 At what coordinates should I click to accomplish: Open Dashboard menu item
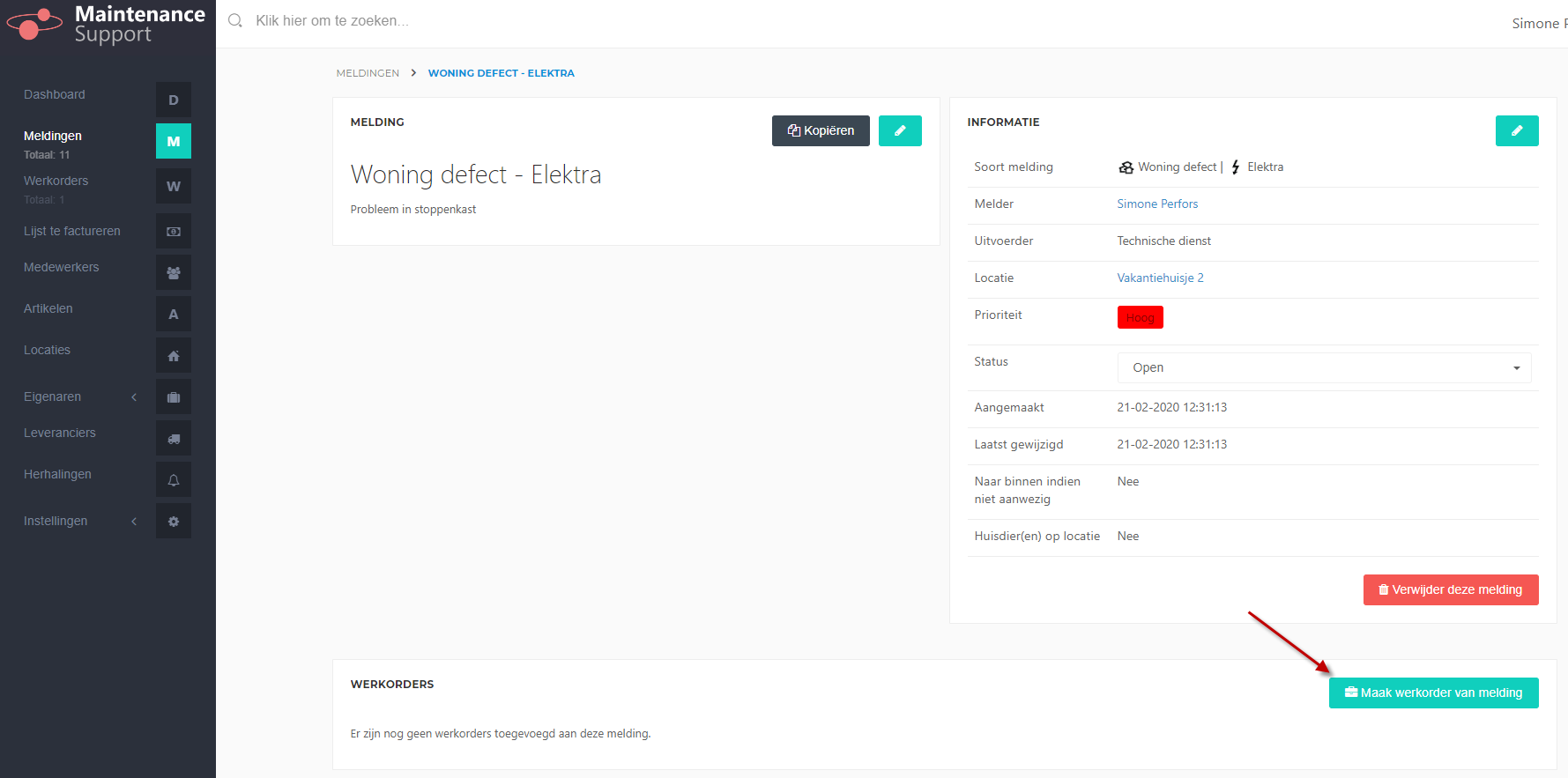click(55, 94)
